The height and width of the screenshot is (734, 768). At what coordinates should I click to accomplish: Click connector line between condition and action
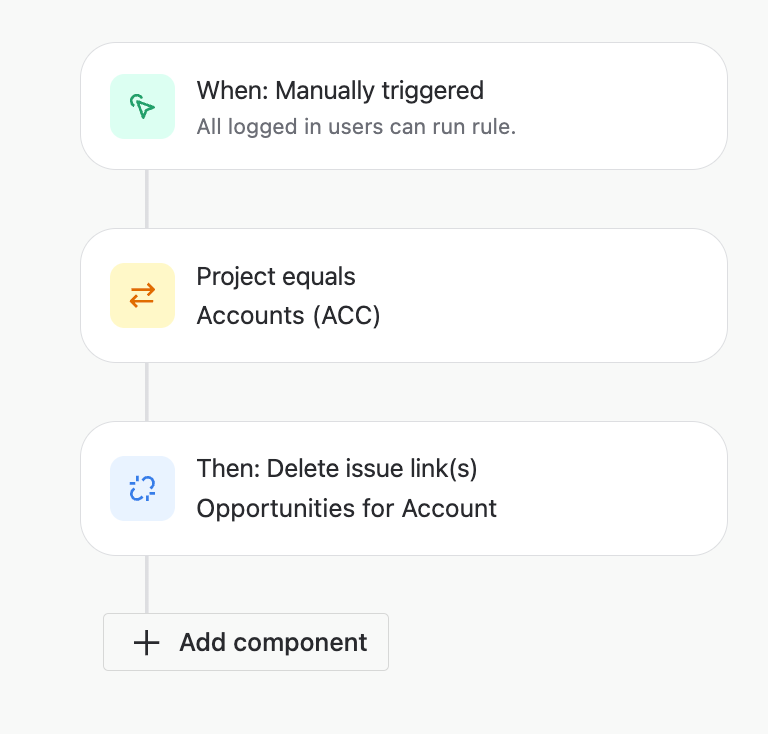point(147,391)
